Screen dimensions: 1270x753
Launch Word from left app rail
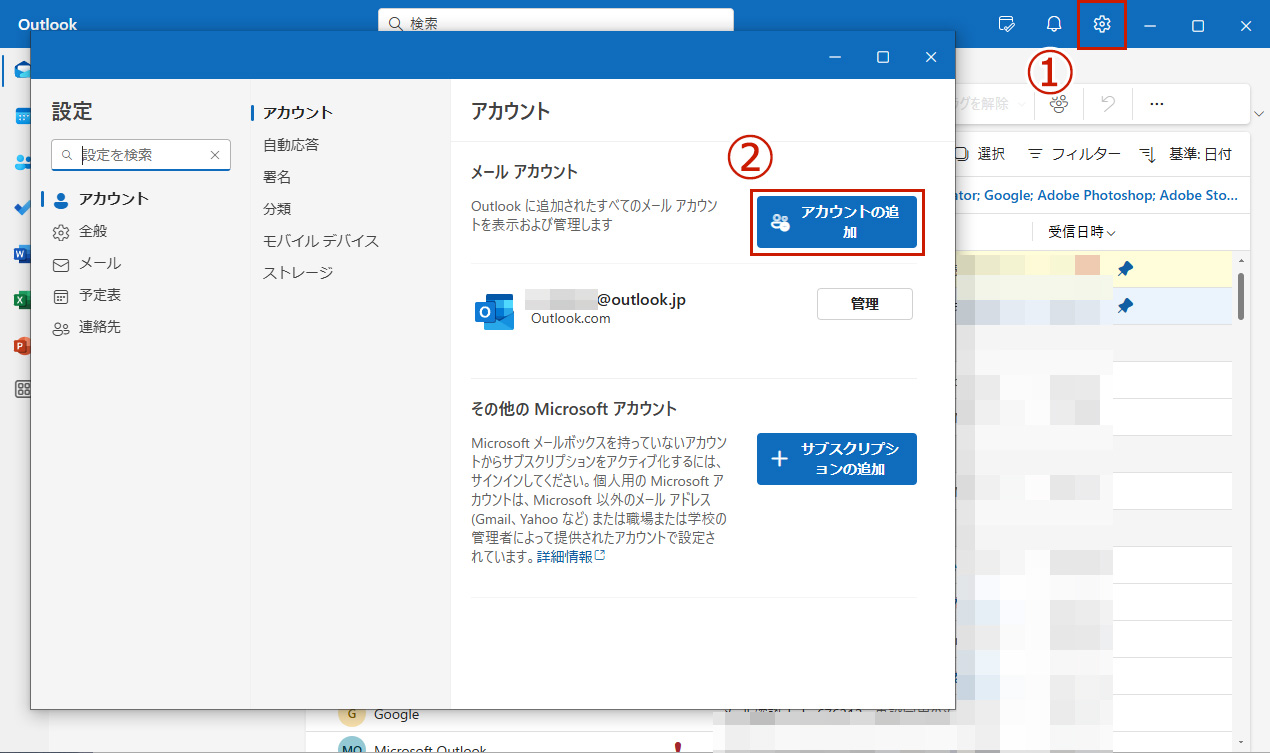tap(22, 254)
